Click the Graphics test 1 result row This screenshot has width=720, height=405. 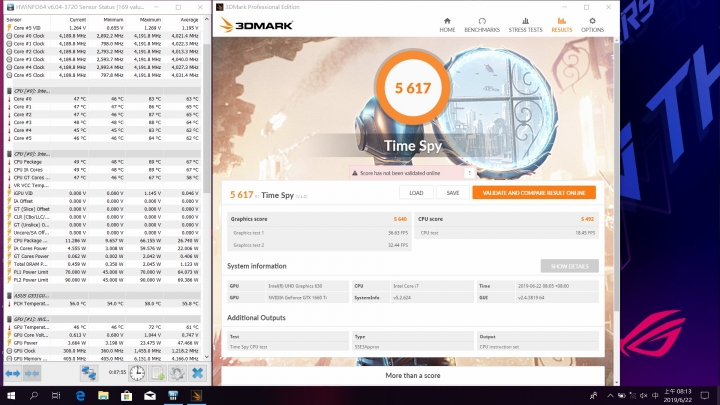pyautogui.click(x=319, y=233)
